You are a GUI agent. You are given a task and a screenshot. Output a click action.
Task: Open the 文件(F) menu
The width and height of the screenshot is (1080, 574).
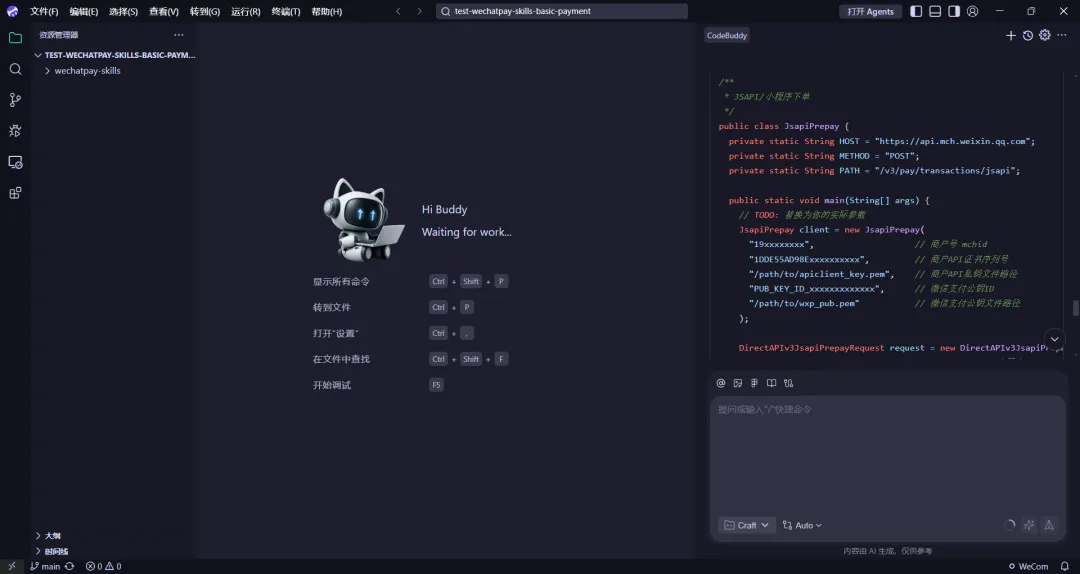point(44,12)
